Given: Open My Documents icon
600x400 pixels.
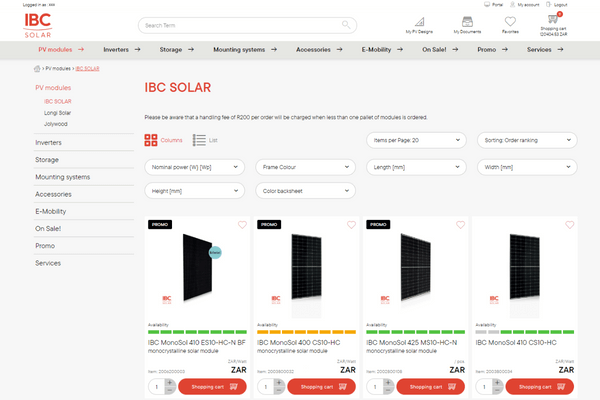Looking at the screenshot, I should (x=467, y=21).
